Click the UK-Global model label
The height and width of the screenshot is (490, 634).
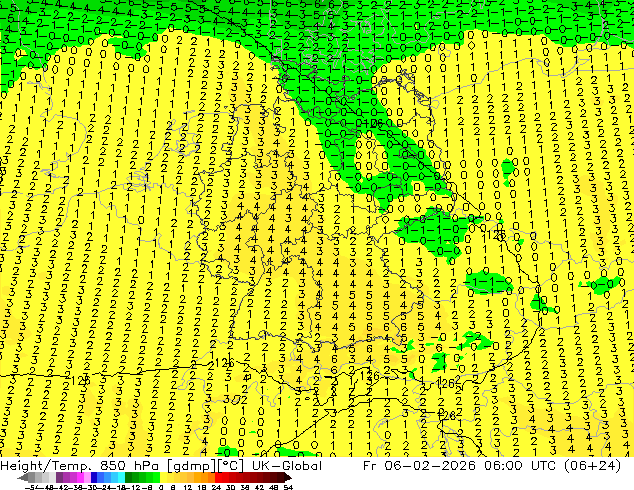pos(287,466)
